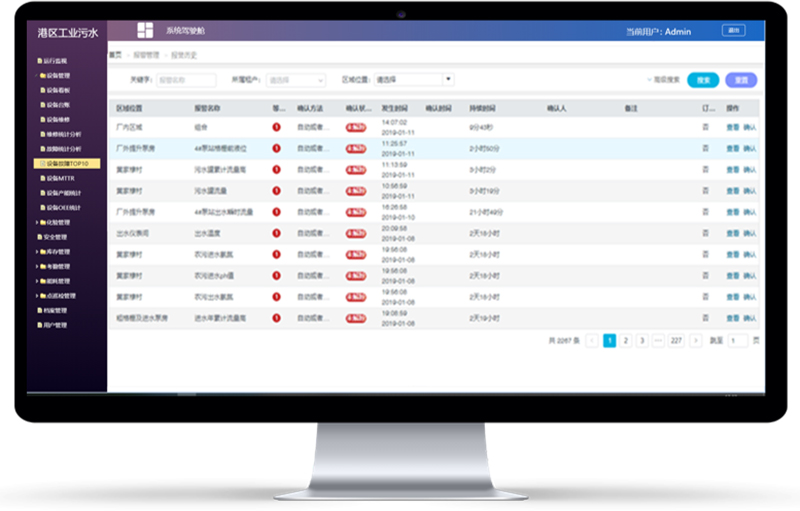Click the 用户管理 folder icon in sidebar
Viewport: 800px width, 511px height.
point(42,325)
